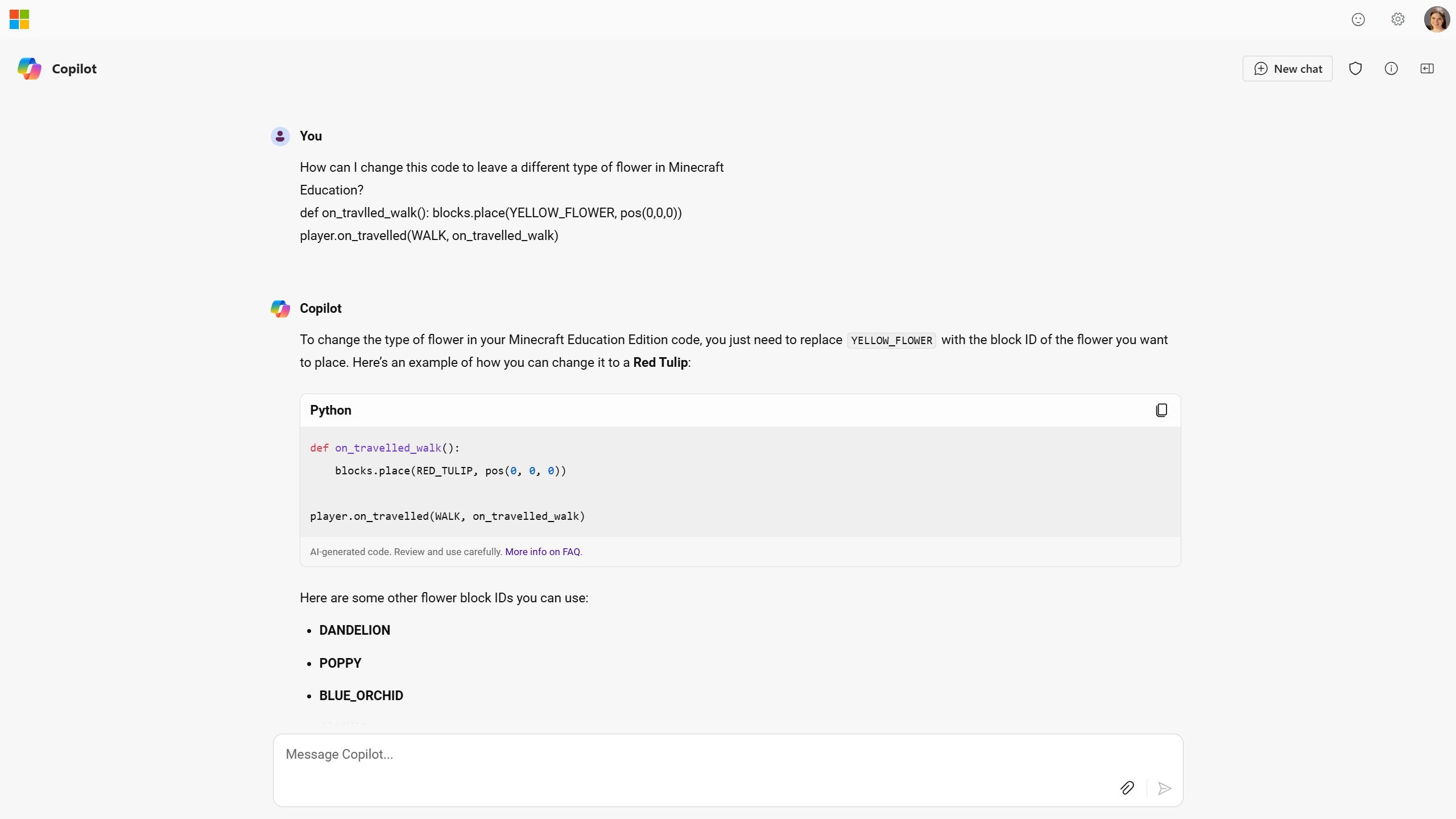Open the user profile picture
The width and height of the screenshot is (1456, 819).
(1437, 19)
